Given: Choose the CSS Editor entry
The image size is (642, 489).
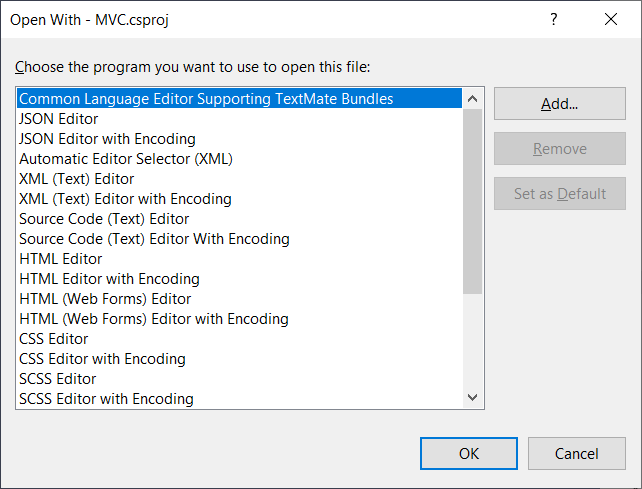Looking at the screenshot, I should [x=53, y=339].
